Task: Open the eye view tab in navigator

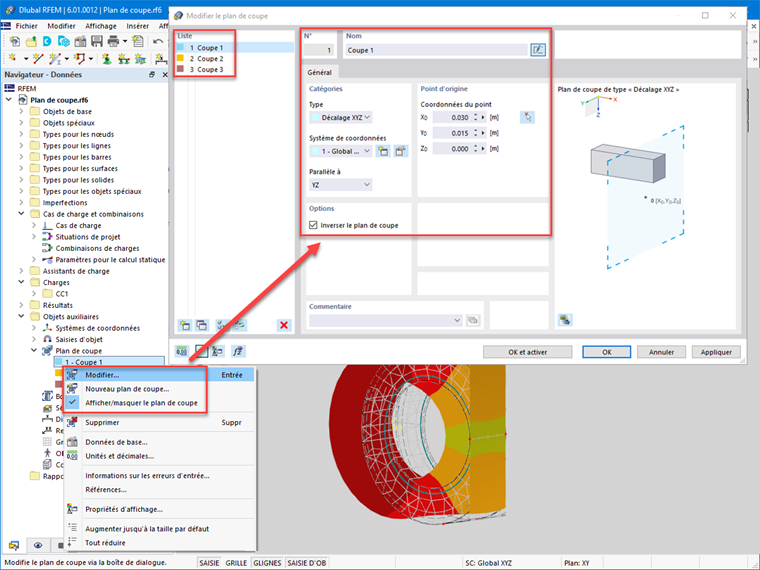Action: 38,545
